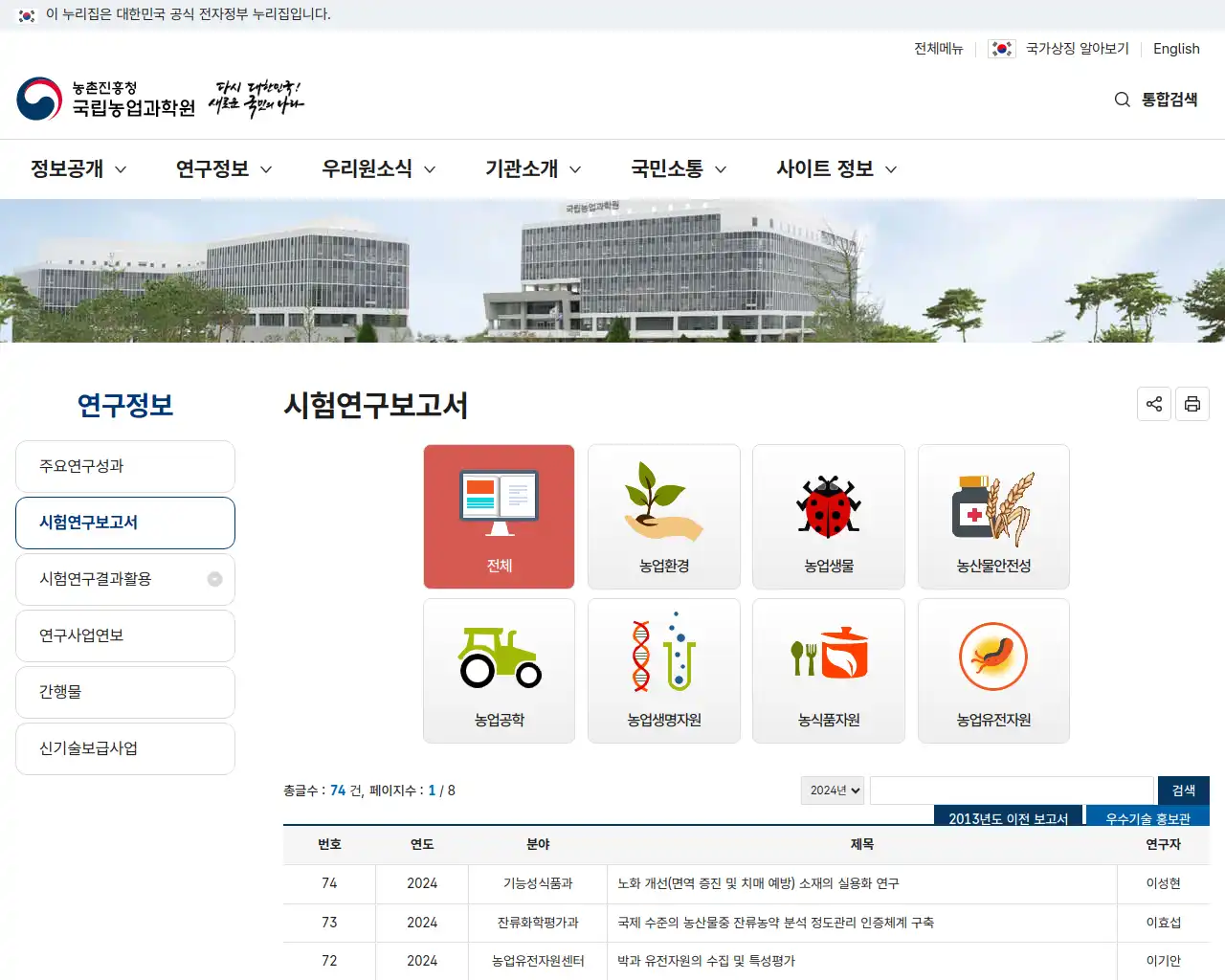Select the 농업생물 ladybug icon card
The width and height of the screenshot is (1225, 980).
(x=829, y=517)
